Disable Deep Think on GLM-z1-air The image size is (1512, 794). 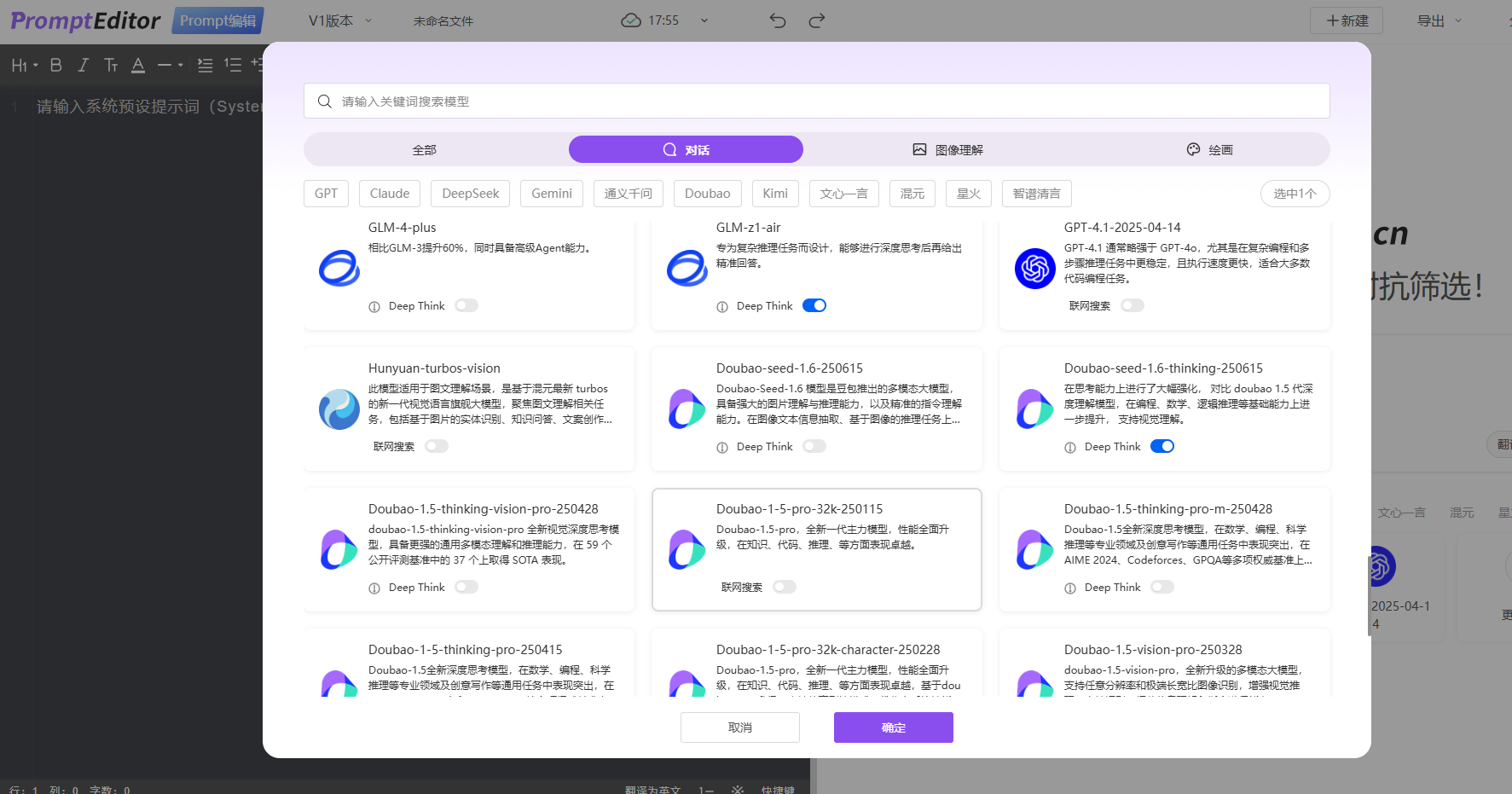814,305
